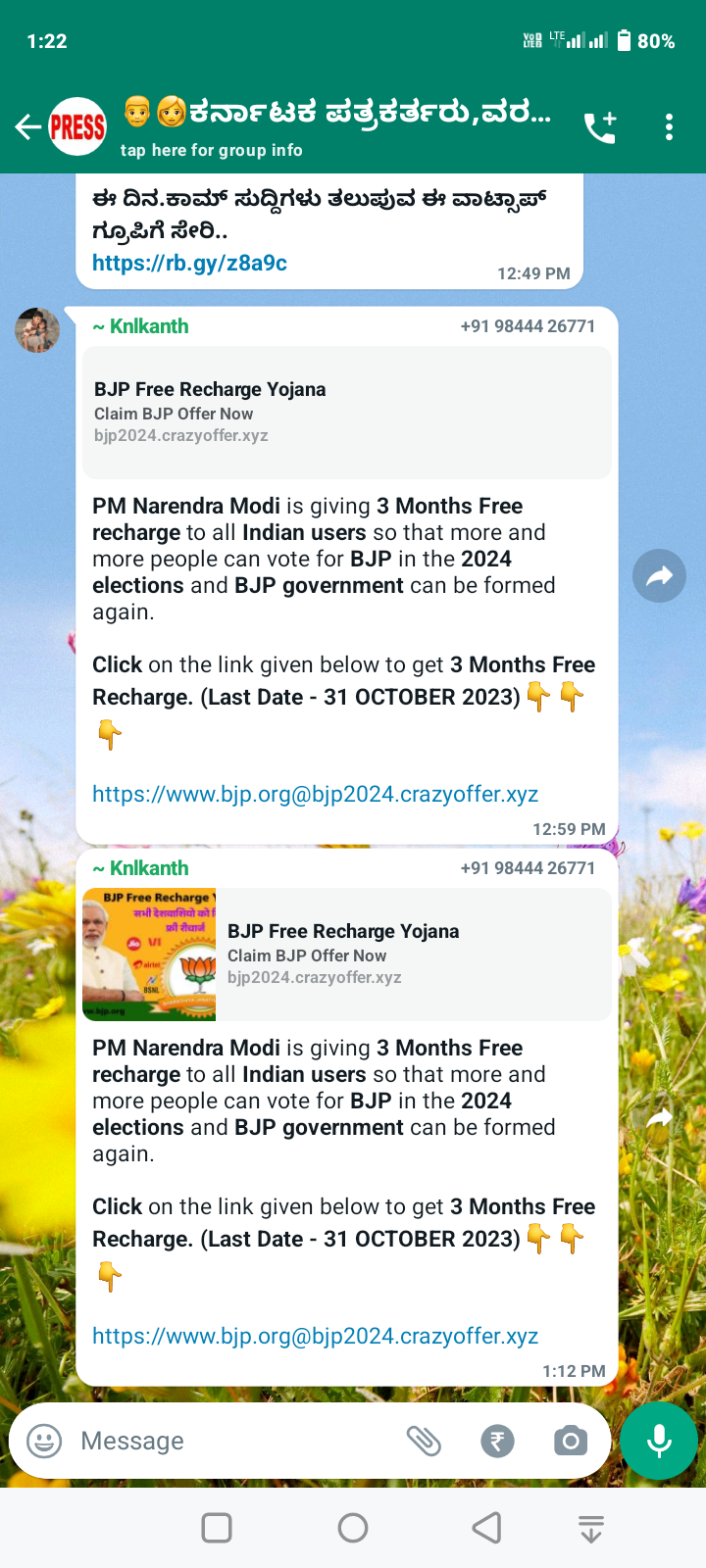Open the crazyoffer.xyz link in the 1:12 PM message
The width and height of the screenshot is (706, 1568).
point(315,1336)
